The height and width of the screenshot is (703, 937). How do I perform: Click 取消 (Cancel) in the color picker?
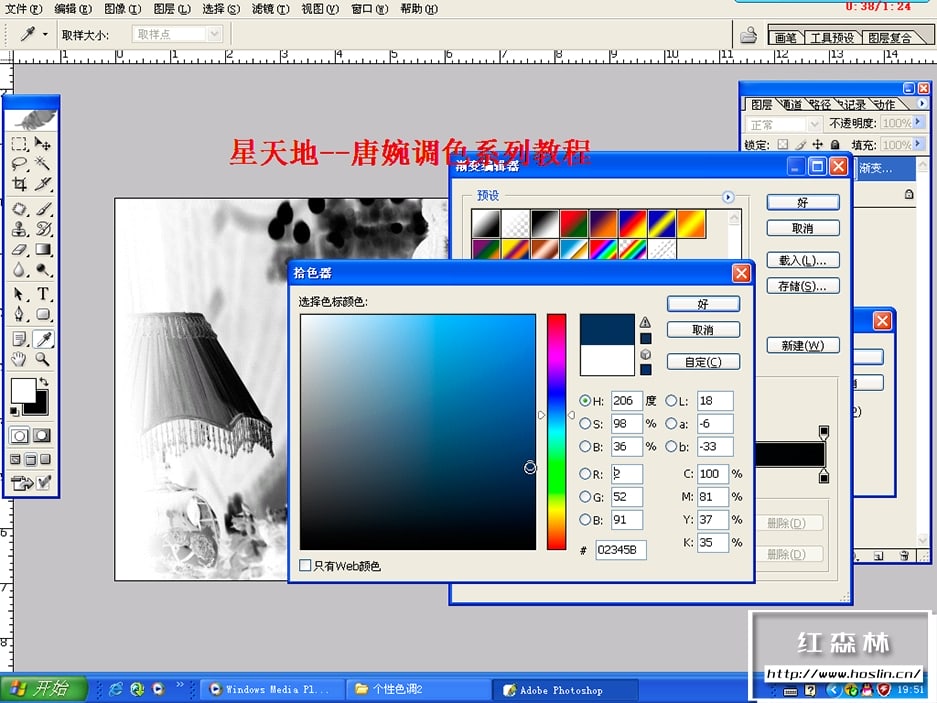(x=703, y=330)
